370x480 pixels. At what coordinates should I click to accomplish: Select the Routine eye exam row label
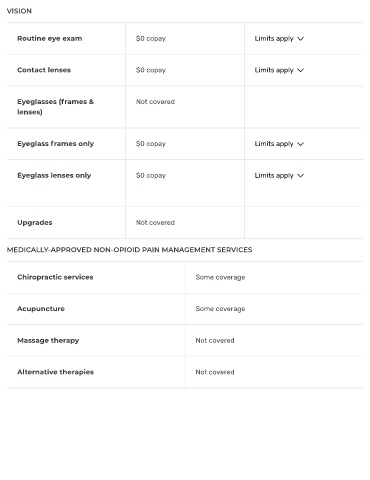pyautogui.click(x=50, y=38)
